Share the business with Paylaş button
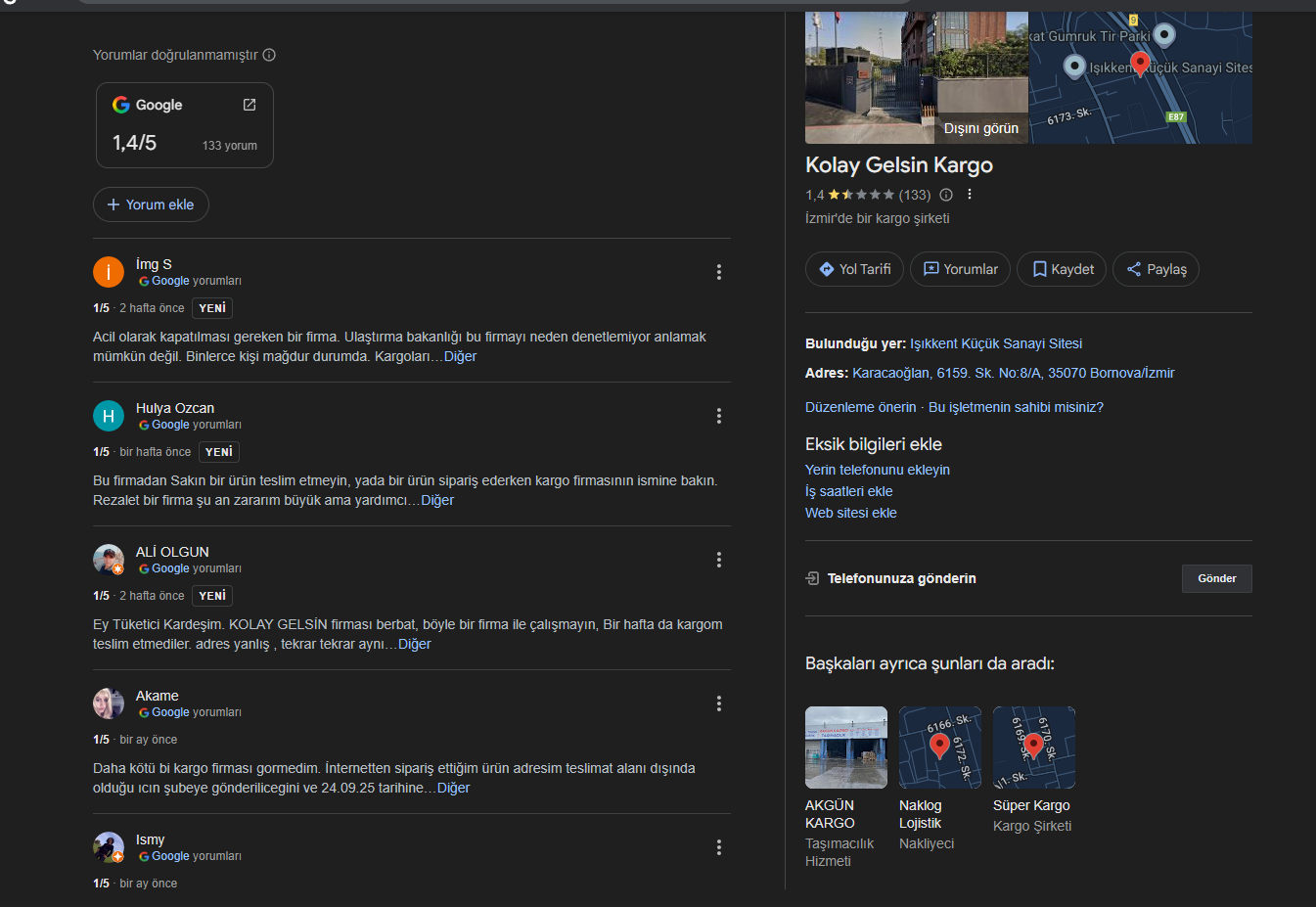 1157,269
